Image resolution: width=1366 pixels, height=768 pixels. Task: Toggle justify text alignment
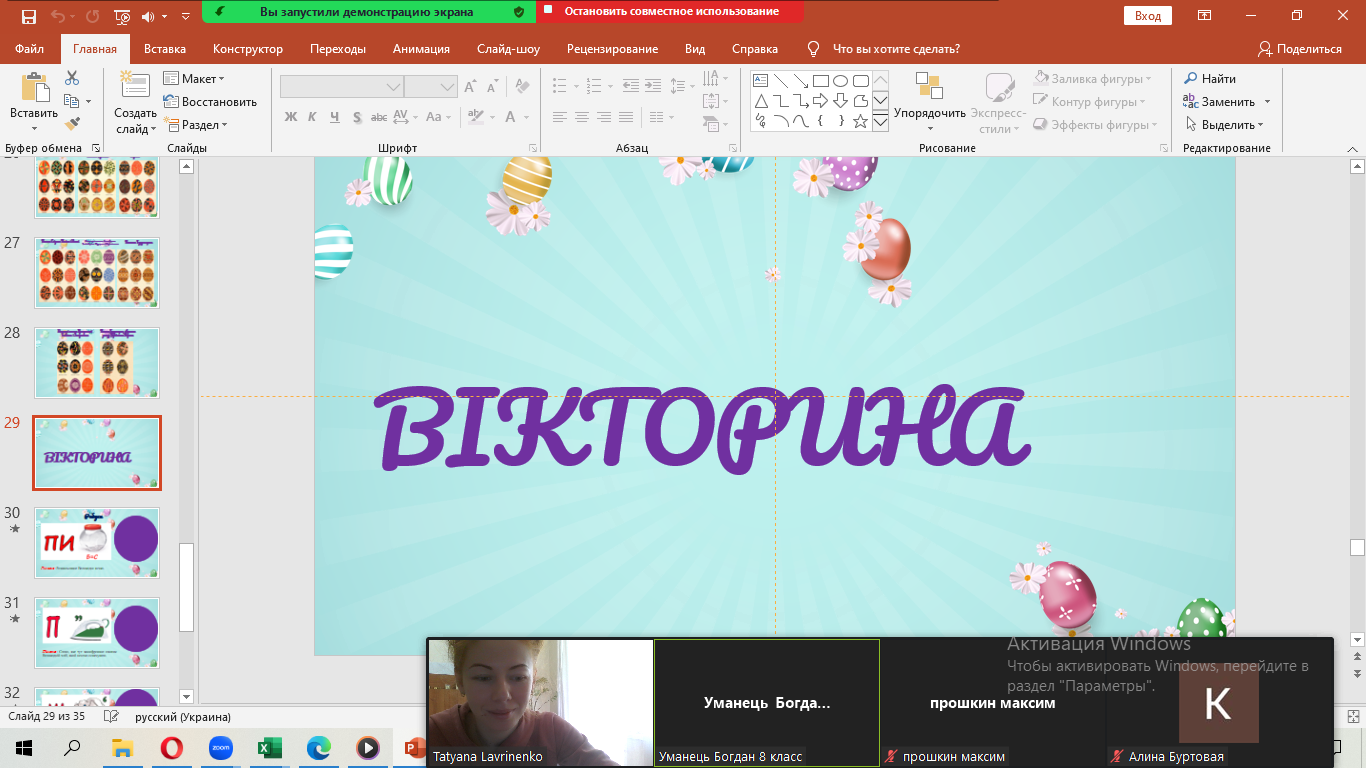tap(626, 117)
